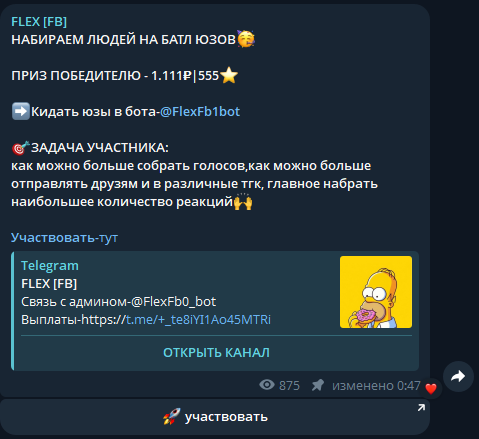Open the @FlexFb1bot mention link

coord(200,112)
